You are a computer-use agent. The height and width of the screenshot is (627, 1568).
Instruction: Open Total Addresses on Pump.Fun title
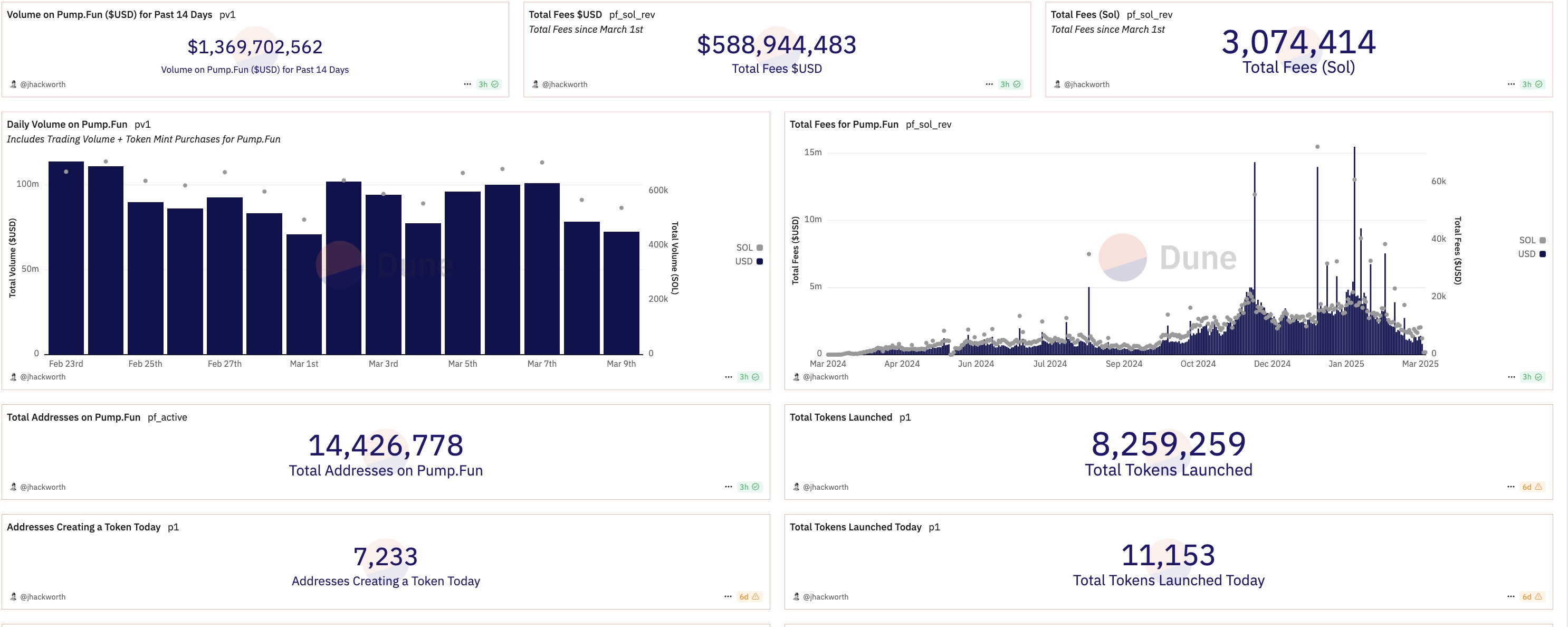click(74, 417)
